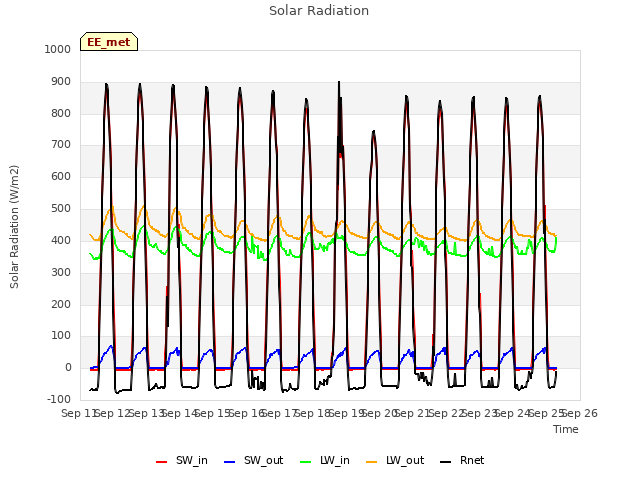The height and width of the screenshot is (480, 640).
Task: Click the Time axis label
Action: click(566, 429)
